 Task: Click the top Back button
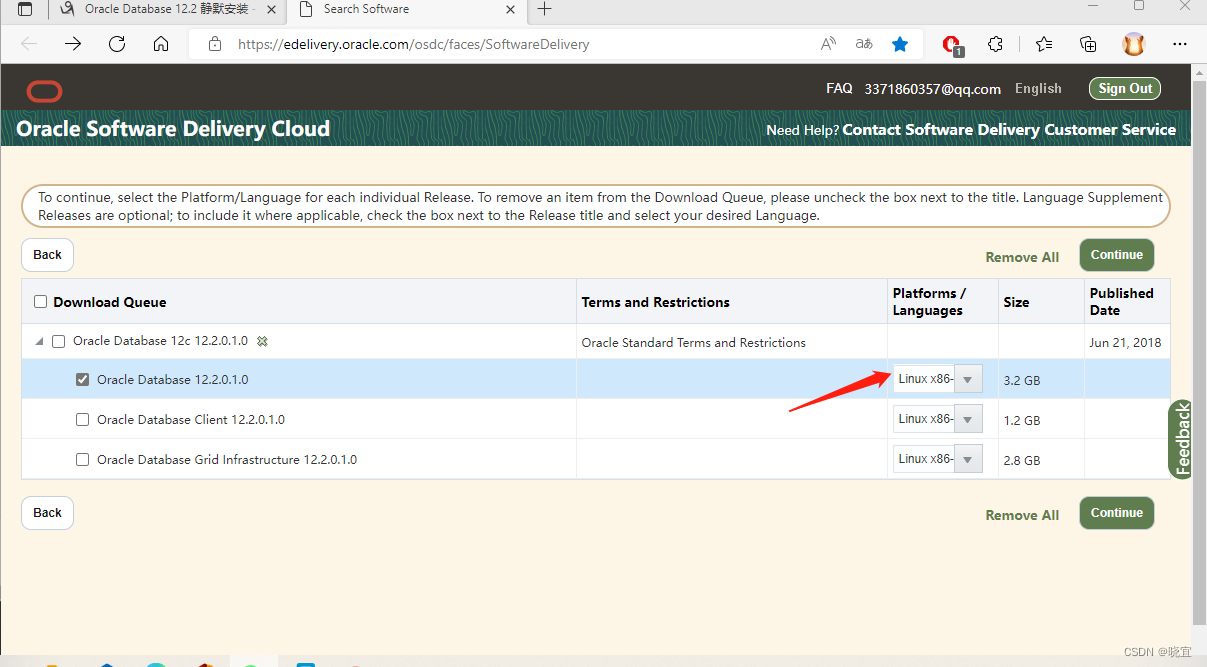pyautogui.click(x=47, y=255)
